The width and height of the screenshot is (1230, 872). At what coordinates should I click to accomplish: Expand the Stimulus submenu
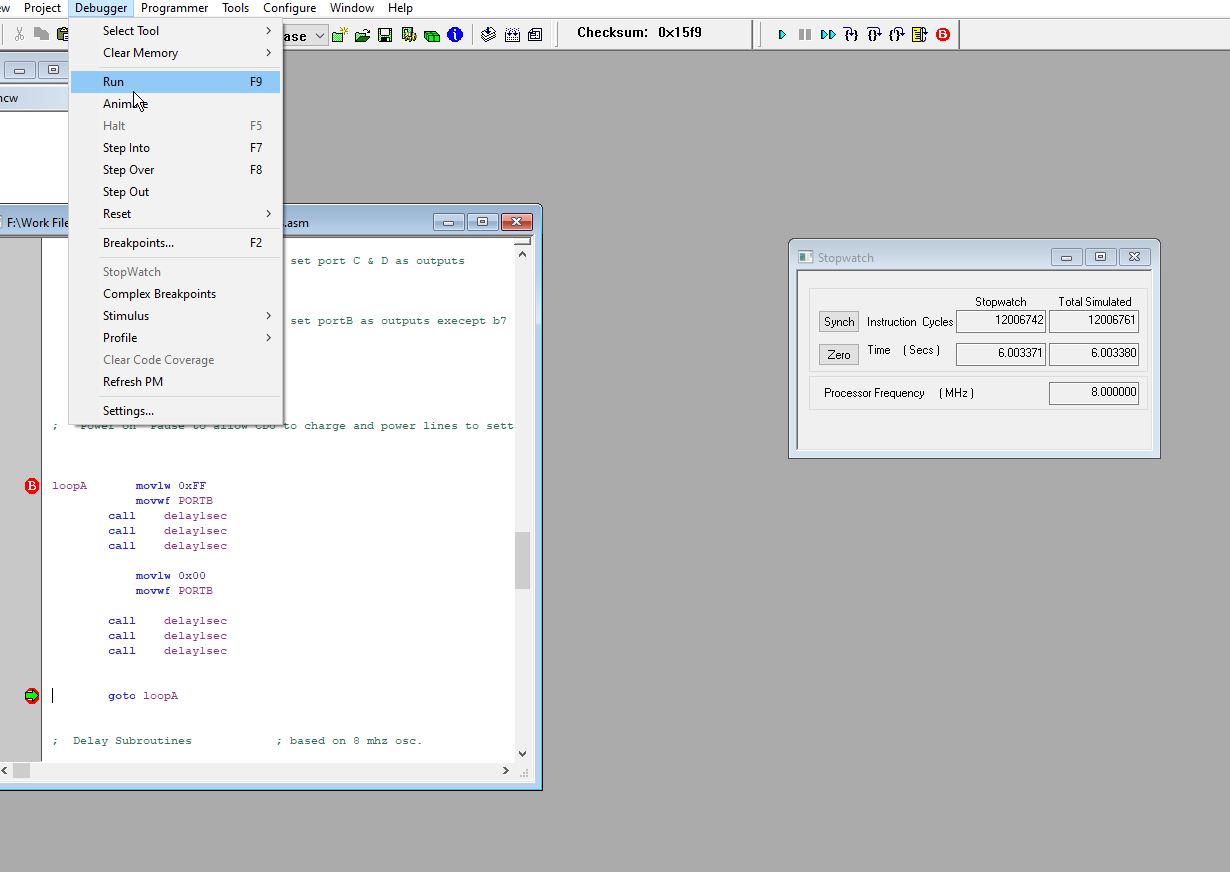(176, 316)
